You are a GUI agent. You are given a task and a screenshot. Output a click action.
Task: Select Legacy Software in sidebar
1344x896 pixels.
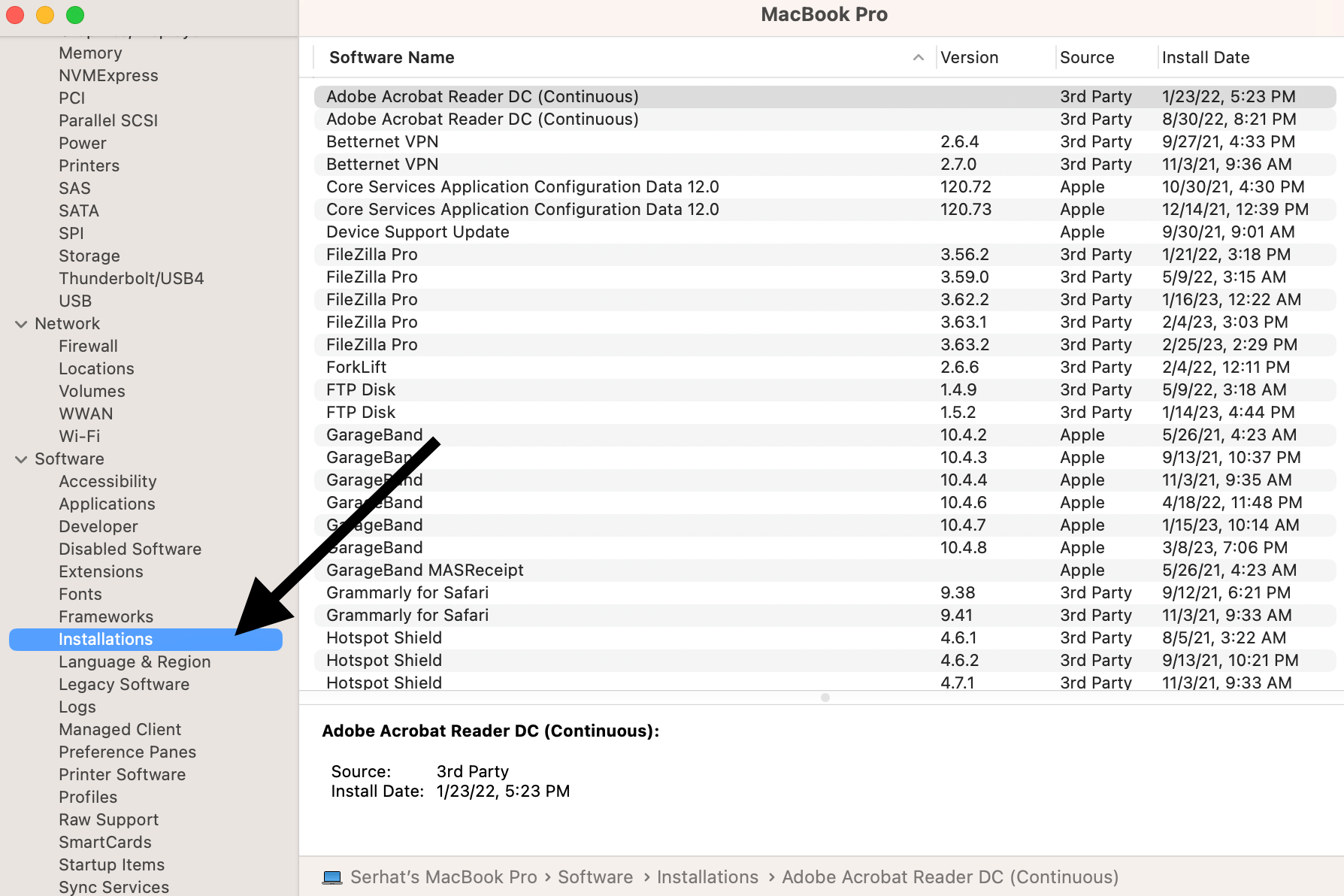point(124,685)
